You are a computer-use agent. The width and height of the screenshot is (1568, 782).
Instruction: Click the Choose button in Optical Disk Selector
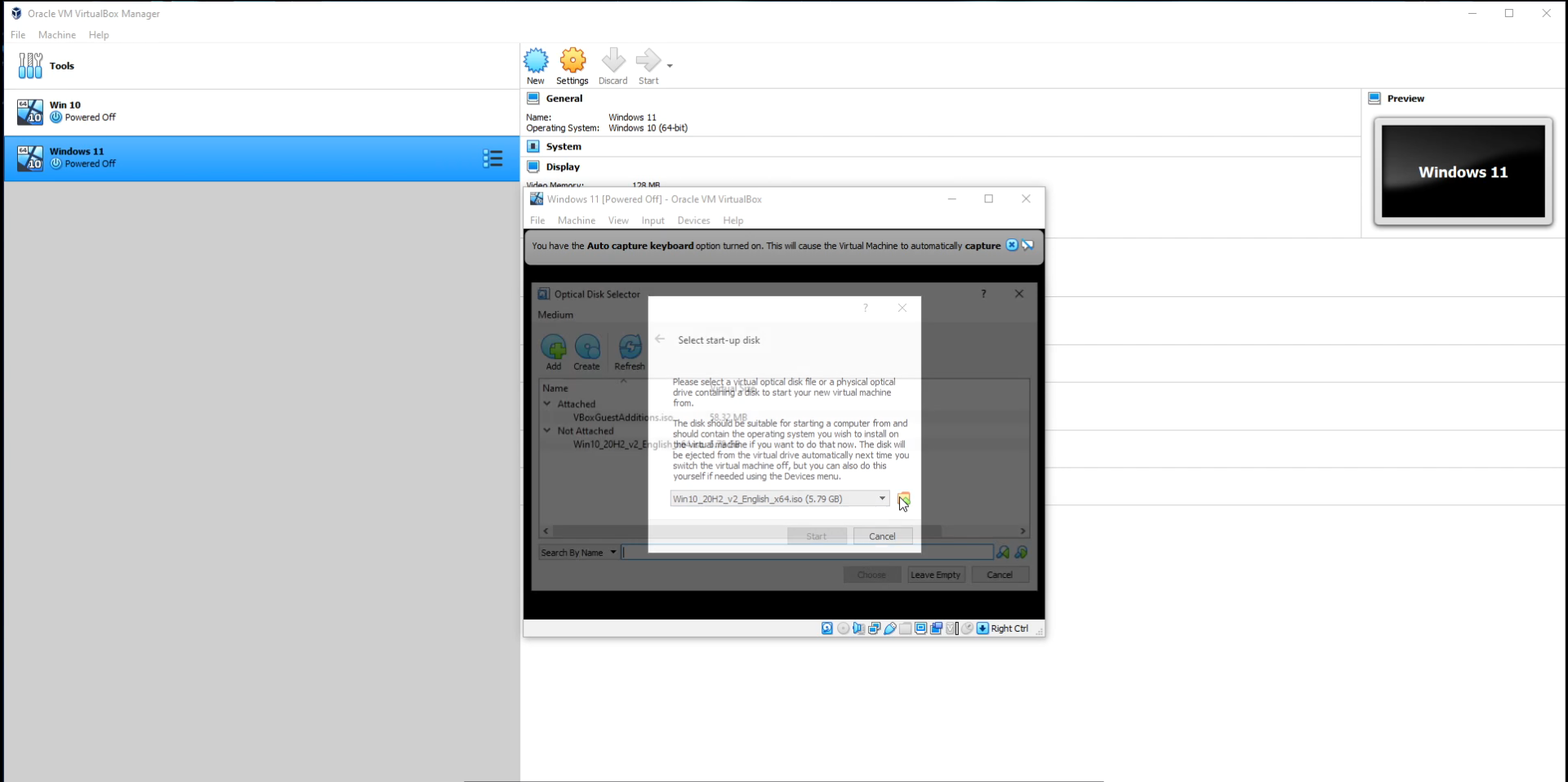click(871, 575)
